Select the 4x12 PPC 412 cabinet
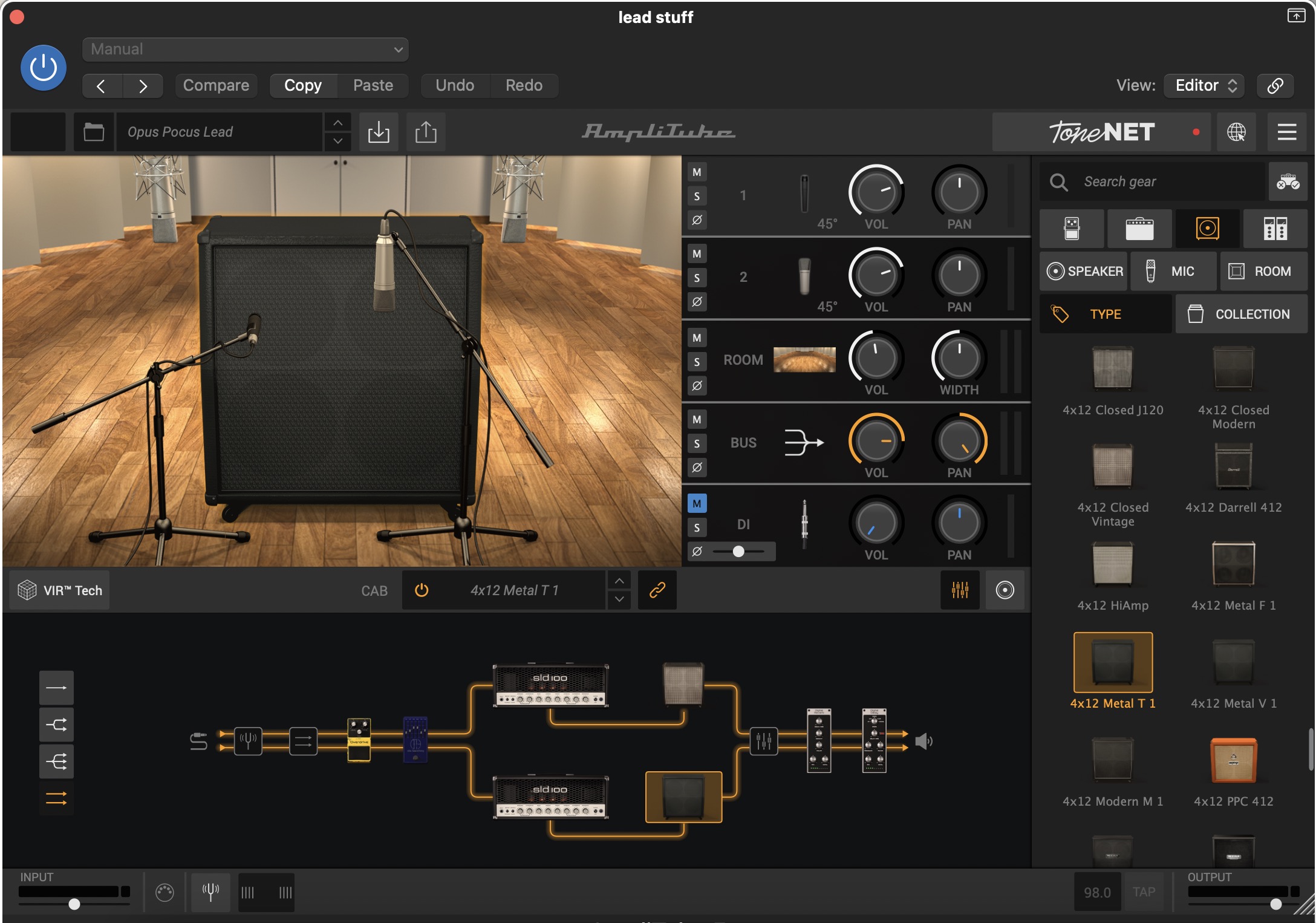This screenshot has height=923, width=1316. coord(1233,771)
